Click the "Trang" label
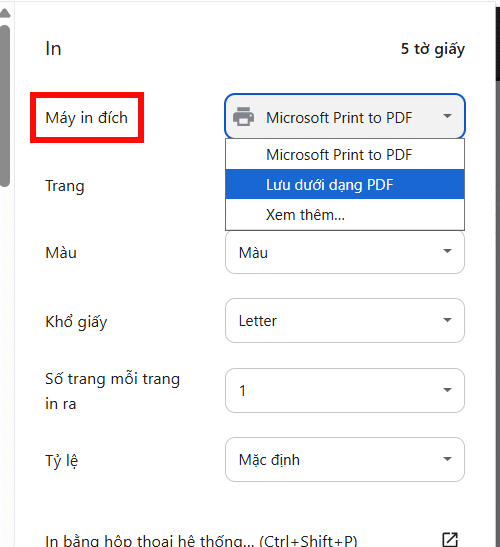500x547 pixels. [x=65, y=186]
